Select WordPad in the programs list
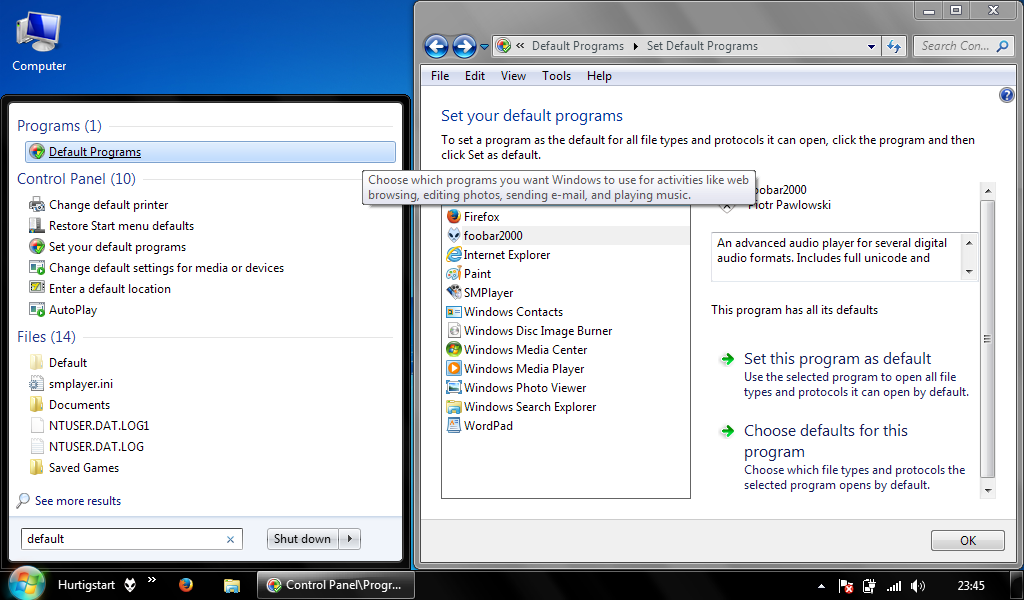Viewport: 1024px width, 600px height. tap(480, 425)
